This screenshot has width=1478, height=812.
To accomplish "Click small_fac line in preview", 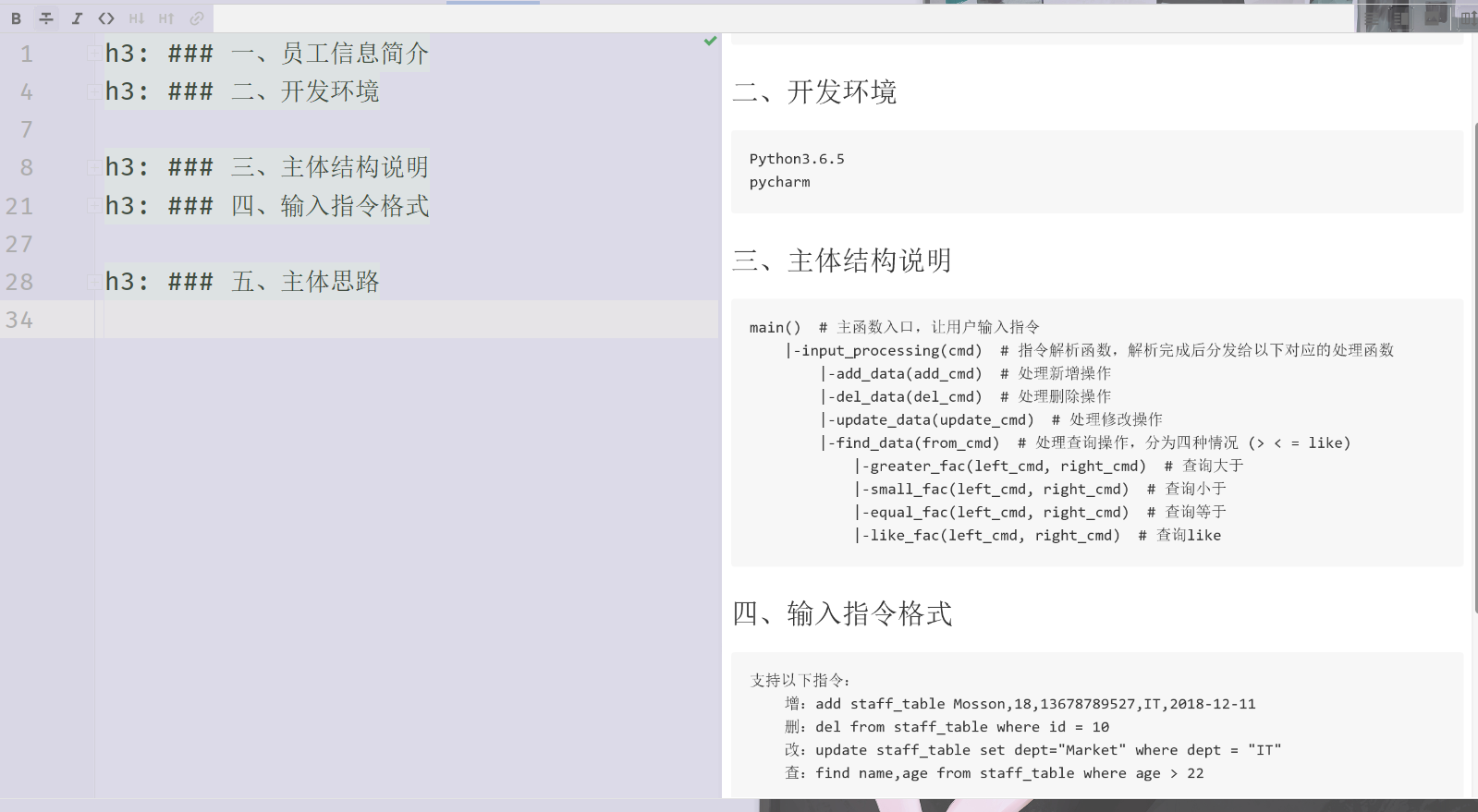I will 1041,489.
